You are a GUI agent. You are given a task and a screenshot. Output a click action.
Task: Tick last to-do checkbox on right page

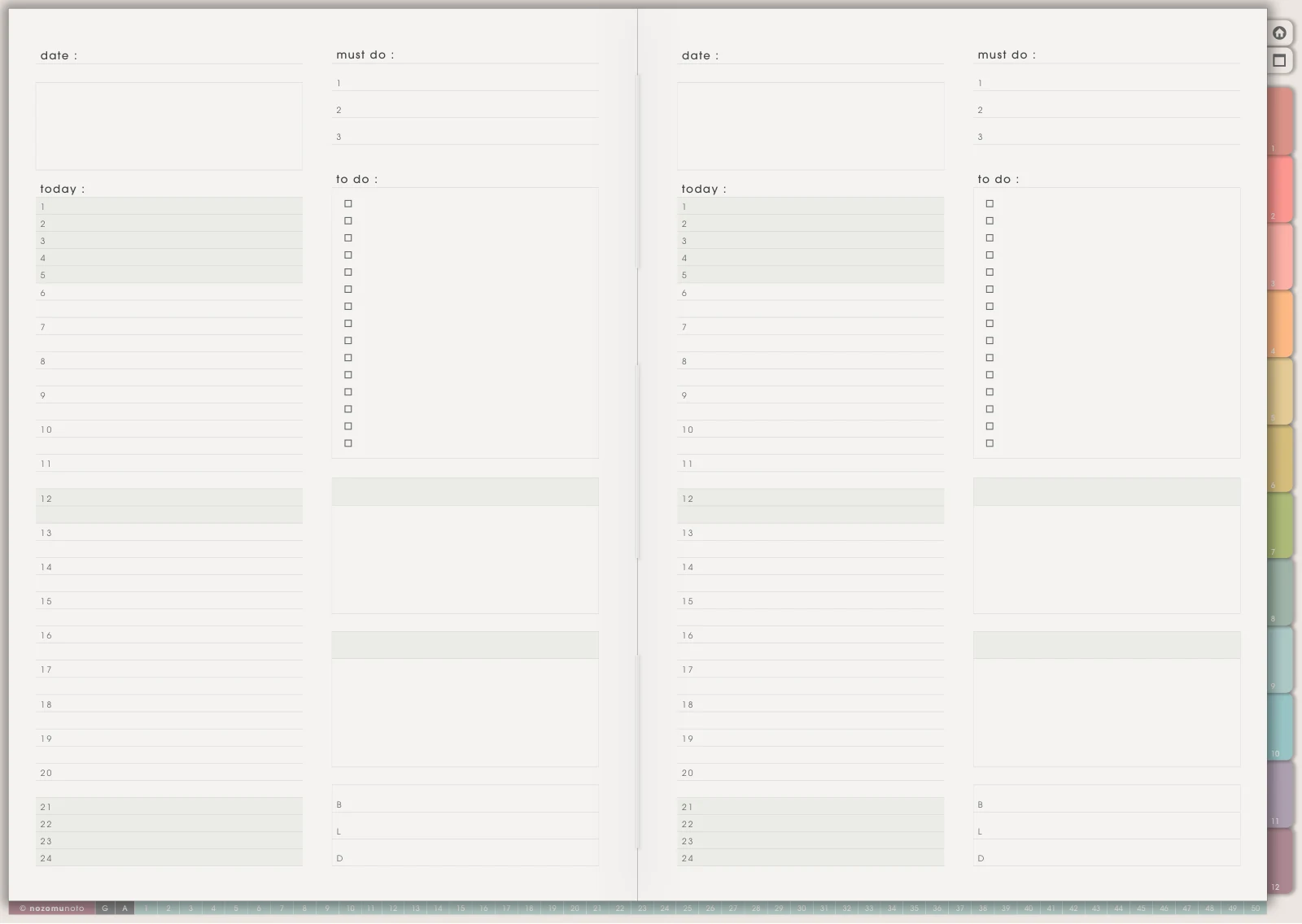990,443
